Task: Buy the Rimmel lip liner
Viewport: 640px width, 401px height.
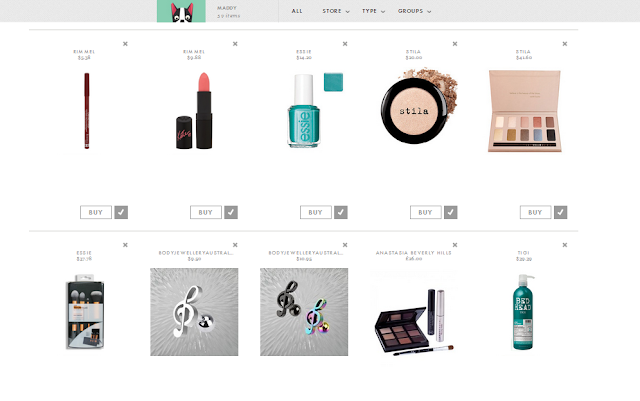Action: [96, 212]
